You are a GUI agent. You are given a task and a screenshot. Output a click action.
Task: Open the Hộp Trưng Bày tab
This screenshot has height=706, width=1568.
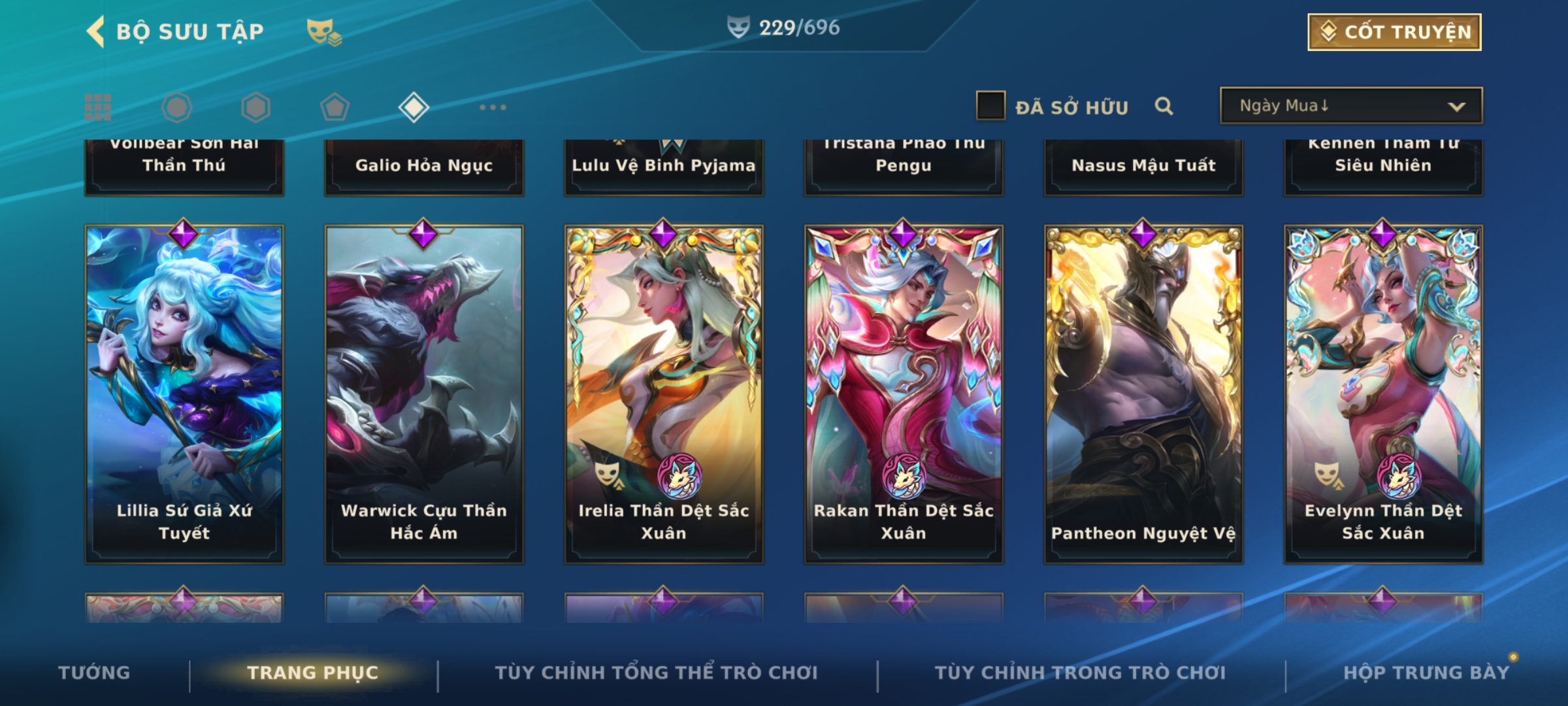pyautogui.click(x=1426, y=672)
